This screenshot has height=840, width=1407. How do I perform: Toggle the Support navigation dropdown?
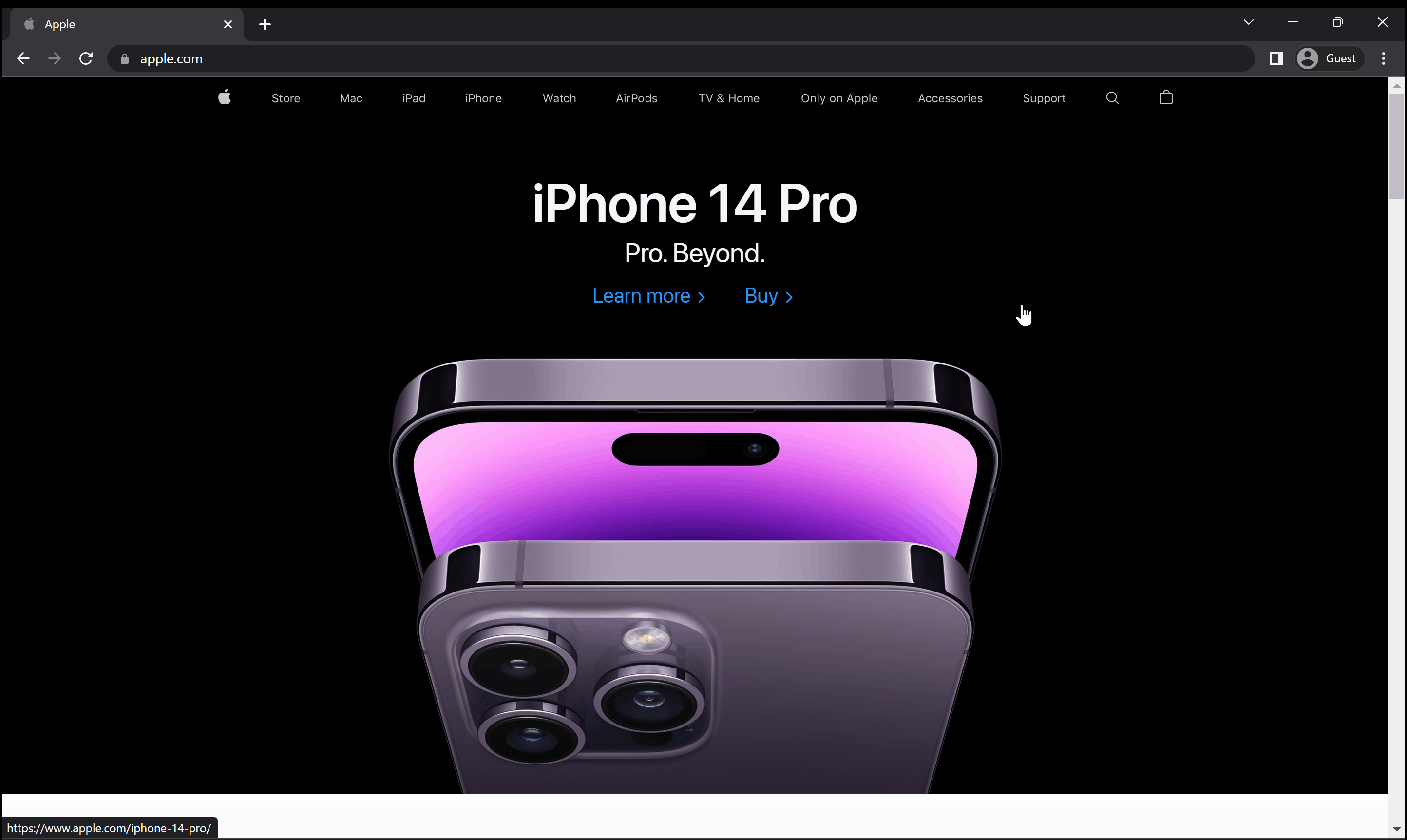pyautogui.click(x=1044, y=98)
